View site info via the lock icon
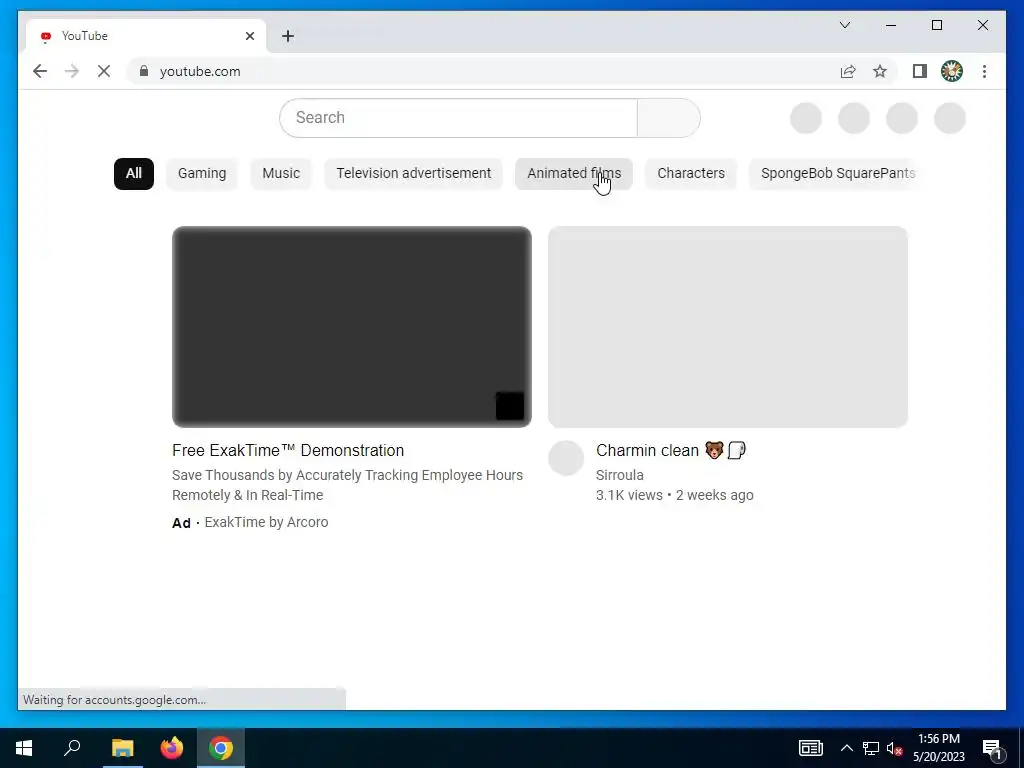This screenshot has width=1024, height=768. point(144,71)
